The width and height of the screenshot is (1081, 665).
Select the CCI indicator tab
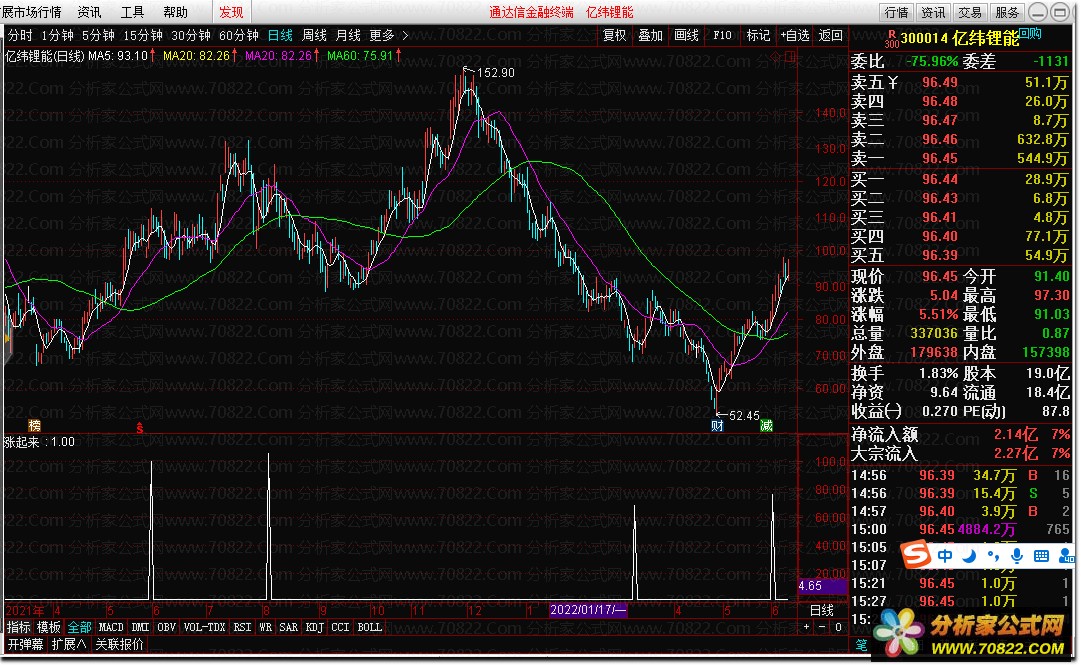pos(340,627)
